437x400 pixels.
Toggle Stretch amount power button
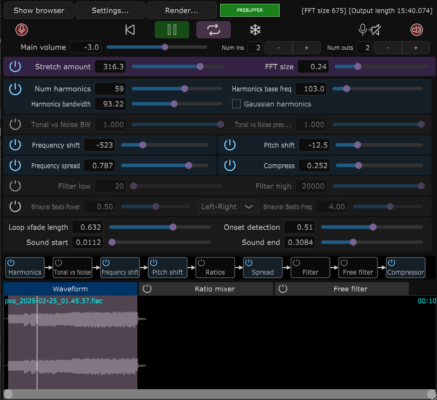pyautogui.click(x=15, y=66)
